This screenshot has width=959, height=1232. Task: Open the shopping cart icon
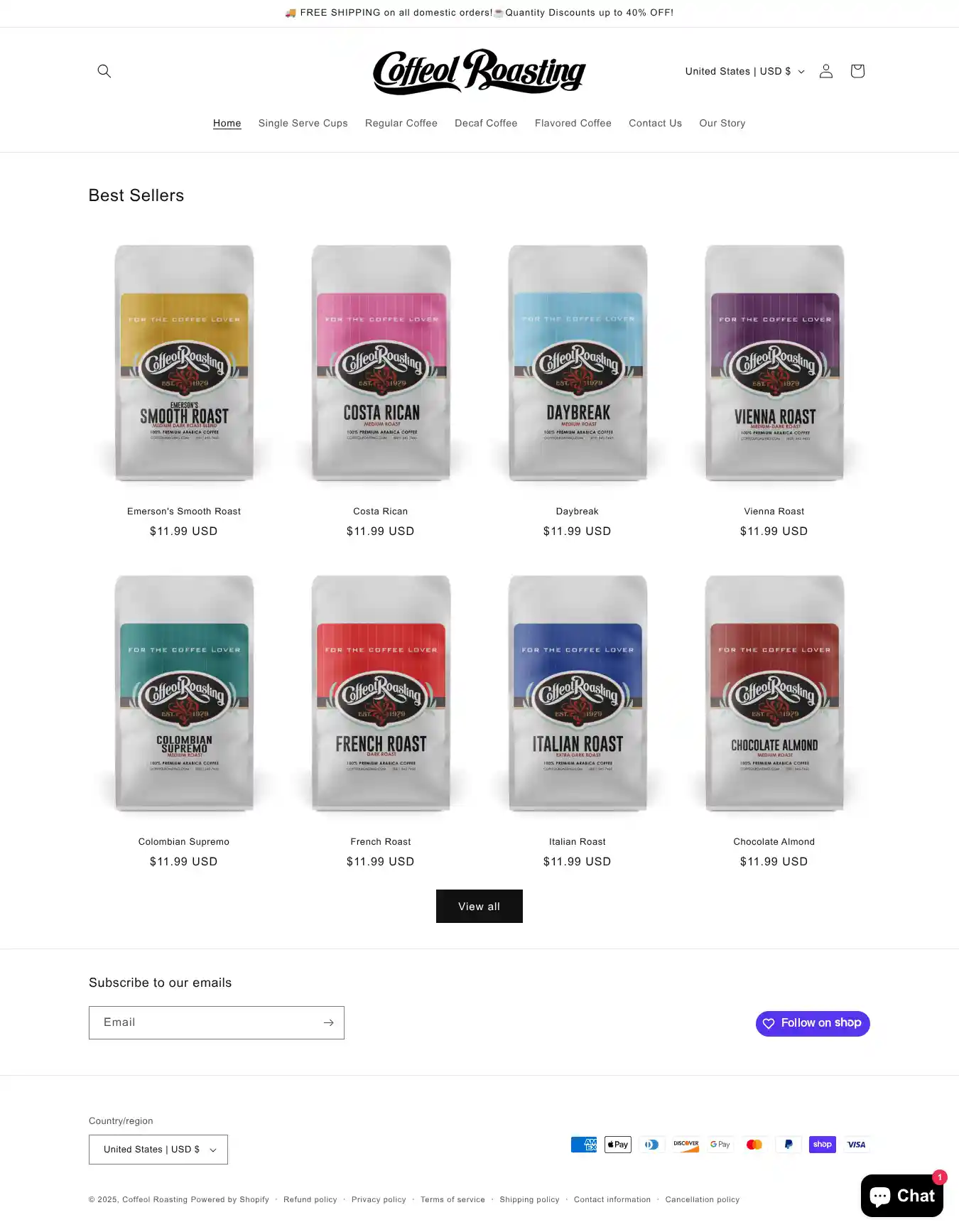pos(857,71)
